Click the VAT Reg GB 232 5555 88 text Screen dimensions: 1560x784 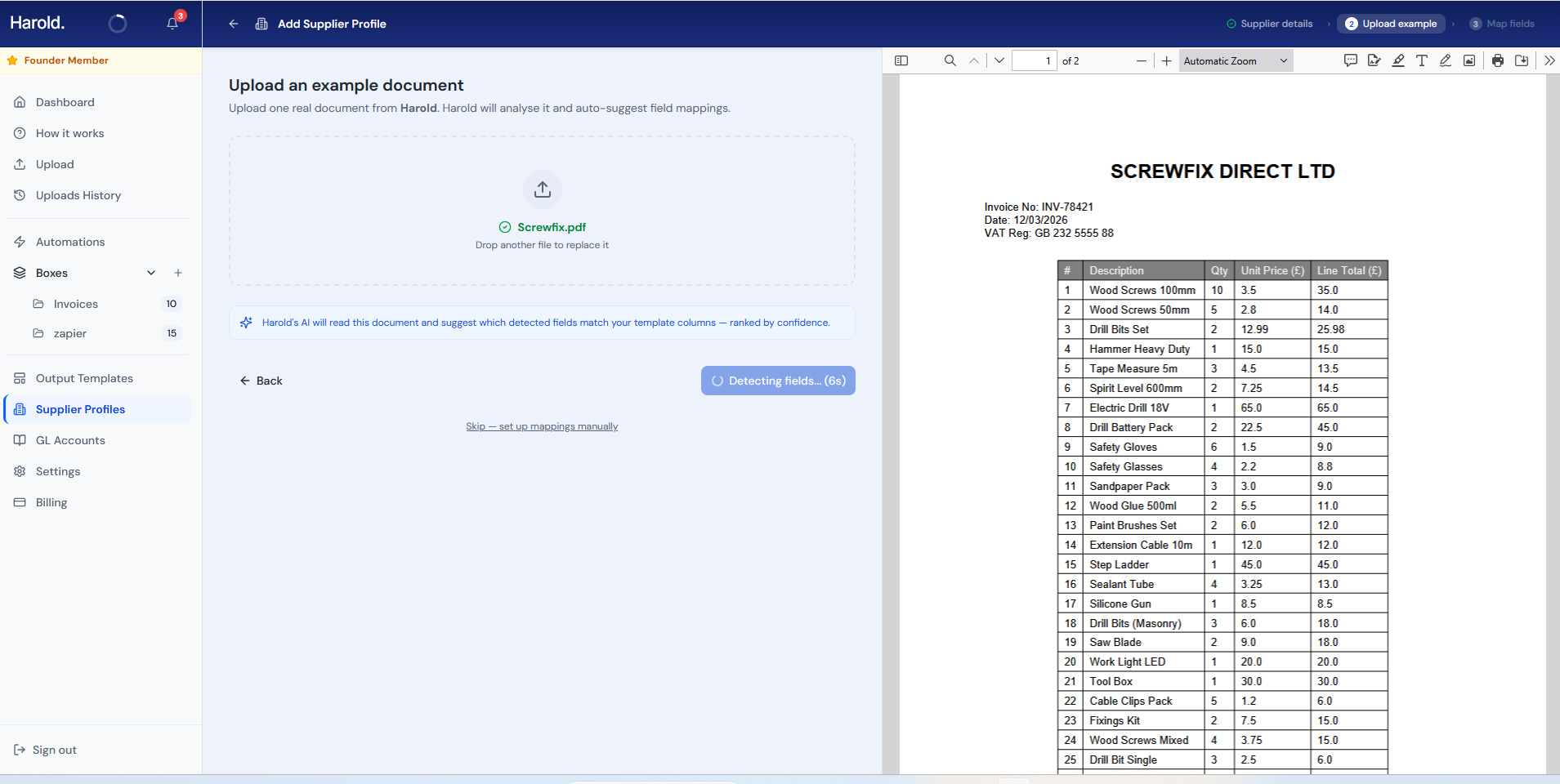coord(1049,233)
